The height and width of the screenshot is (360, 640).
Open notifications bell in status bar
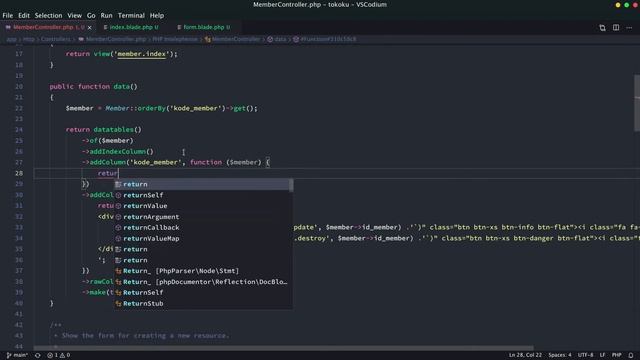pyautogui.click(x=631, y=355)
